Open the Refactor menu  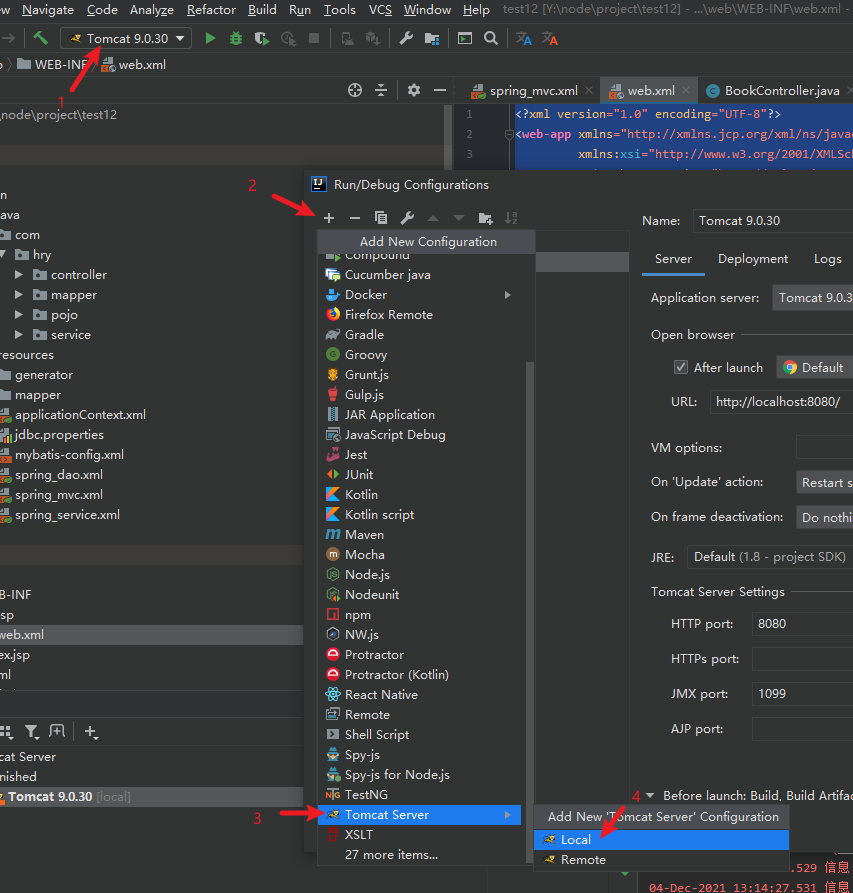point(211,10)
